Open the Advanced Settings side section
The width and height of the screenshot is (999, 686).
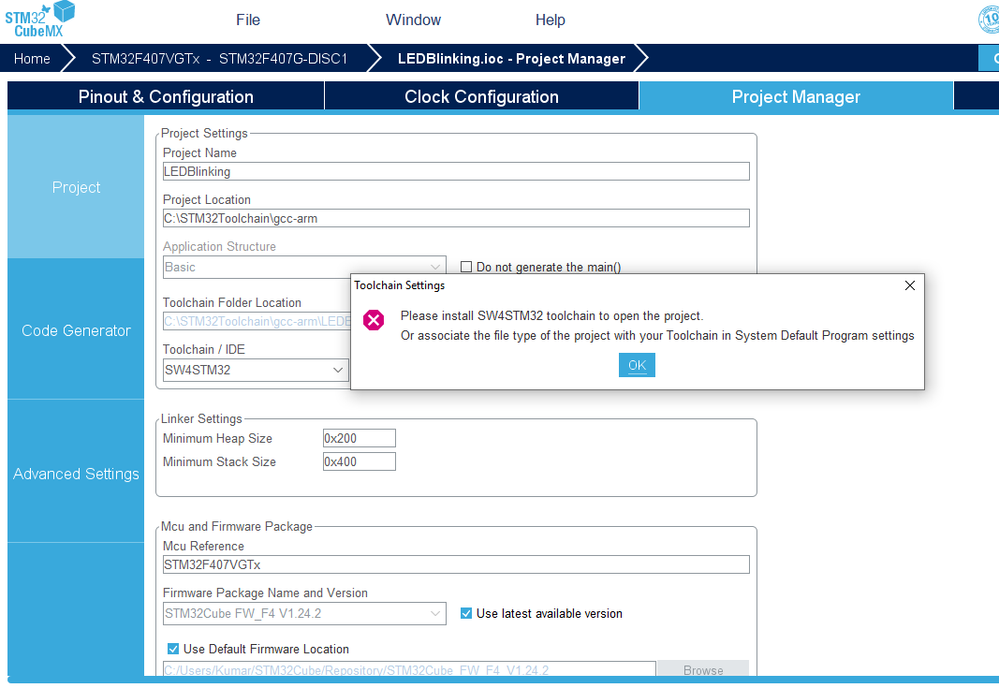click(x=76, y=473)
